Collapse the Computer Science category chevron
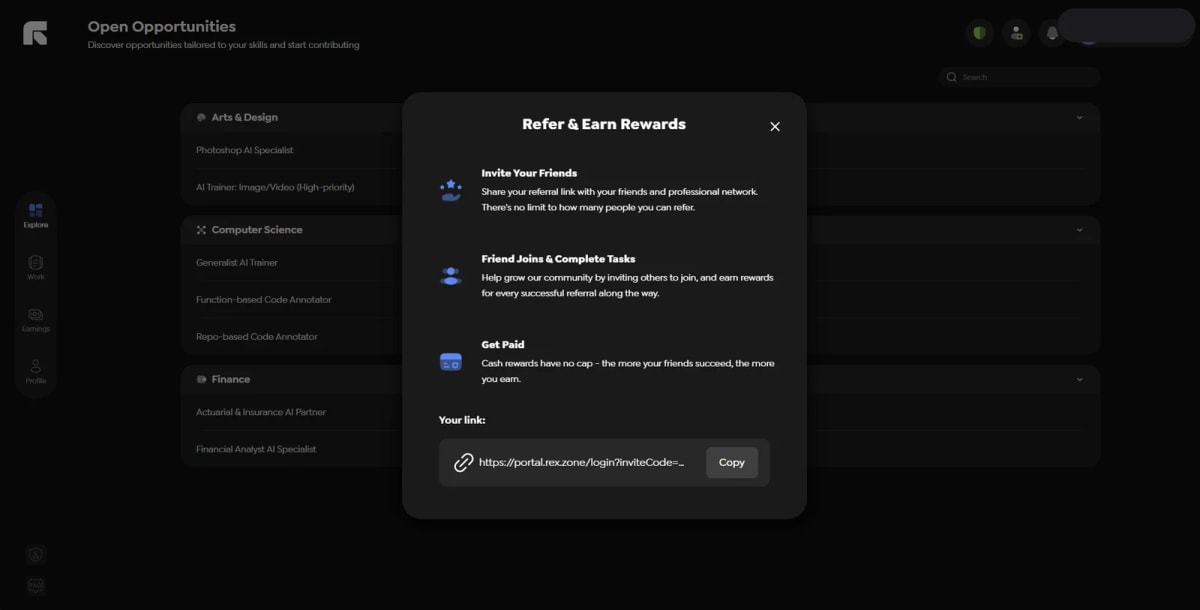 pos(1079,230)
